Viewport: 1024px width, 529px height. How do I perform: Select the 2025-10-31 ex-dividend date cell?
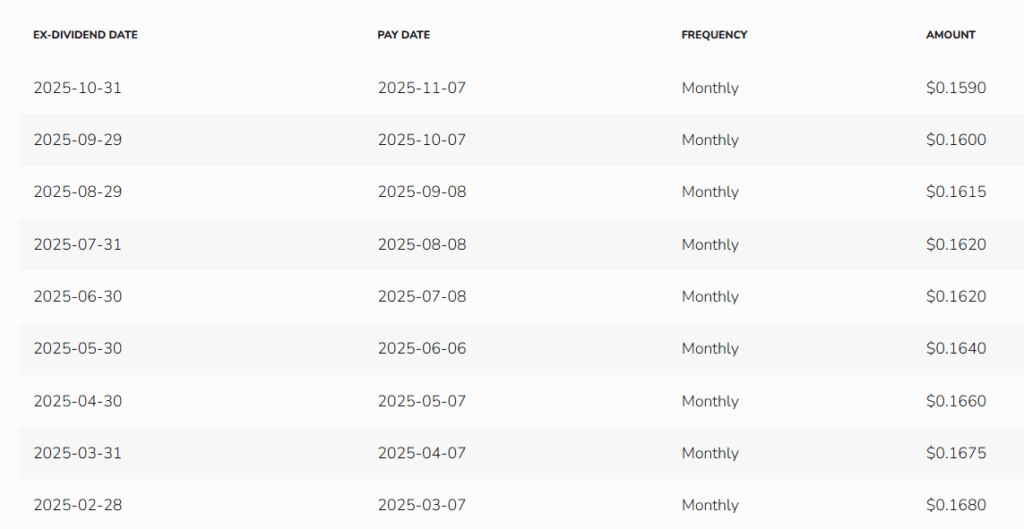(x=77, y=88)
